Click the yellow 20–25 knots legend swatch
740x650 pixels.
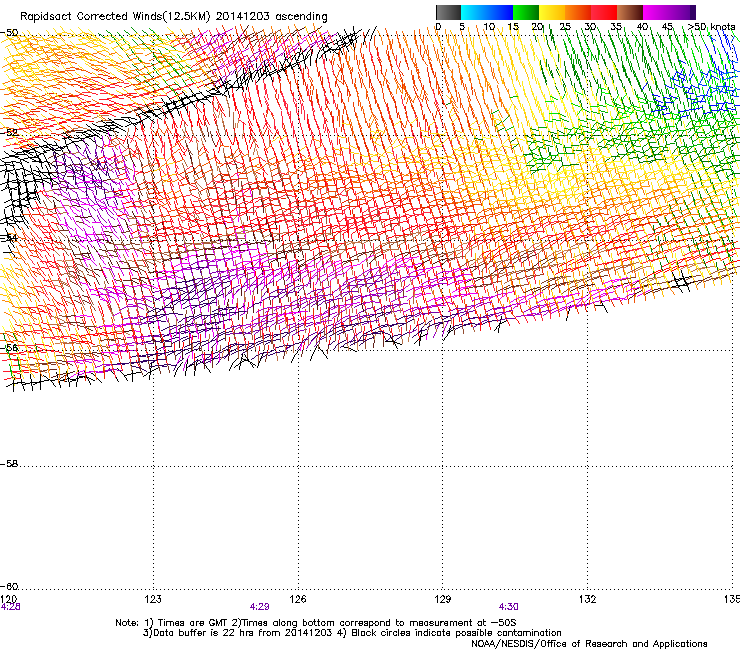click(x=552, y=12)
